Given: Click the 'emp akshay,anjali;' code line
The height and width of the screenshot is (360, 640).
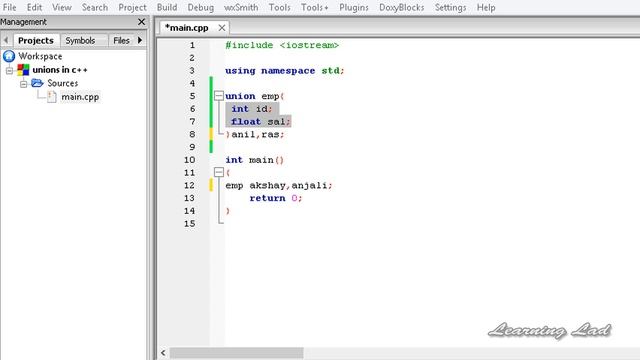Looking at the screenshot, I should point(279,185).
